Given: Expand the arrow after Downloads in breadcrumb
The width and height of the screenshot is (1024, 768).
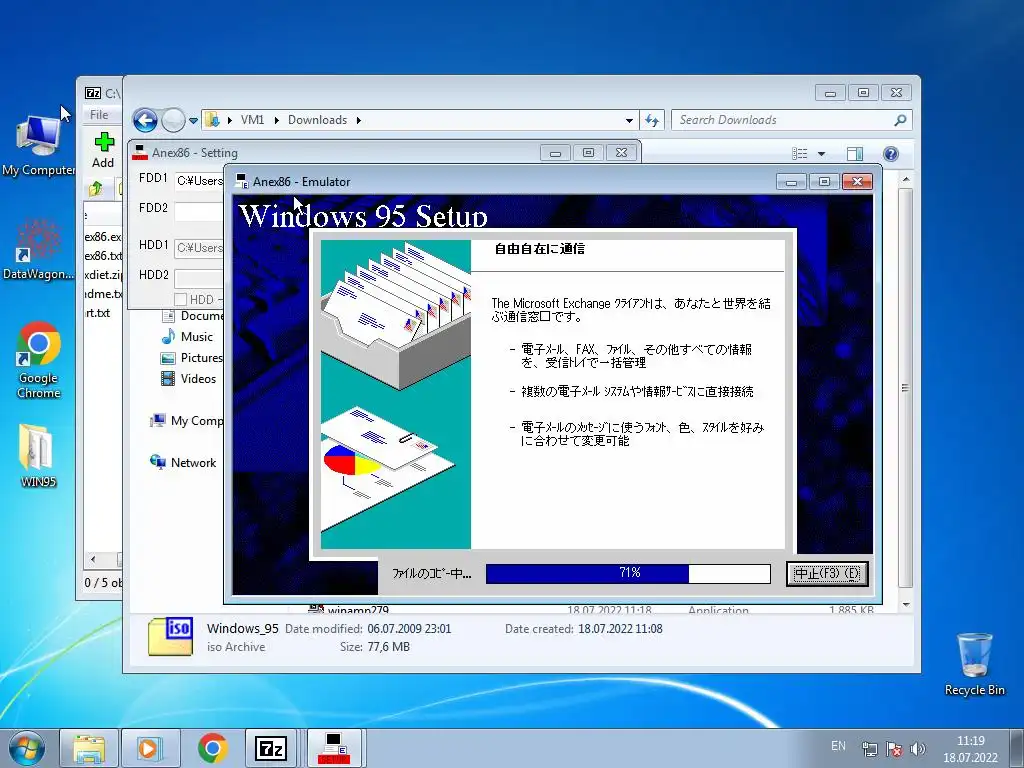Looking at the screenshot, I should point(359,120).
